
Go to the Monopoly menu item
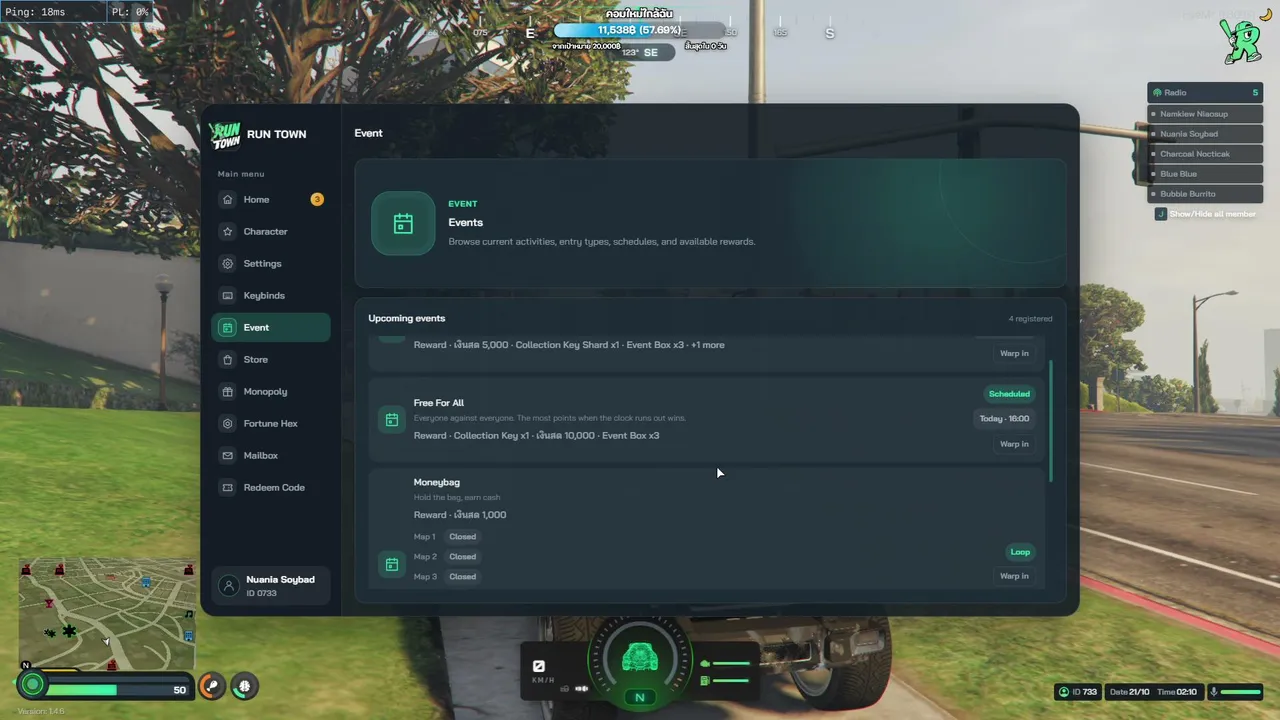pyautogui.click(x=271, y=392)
